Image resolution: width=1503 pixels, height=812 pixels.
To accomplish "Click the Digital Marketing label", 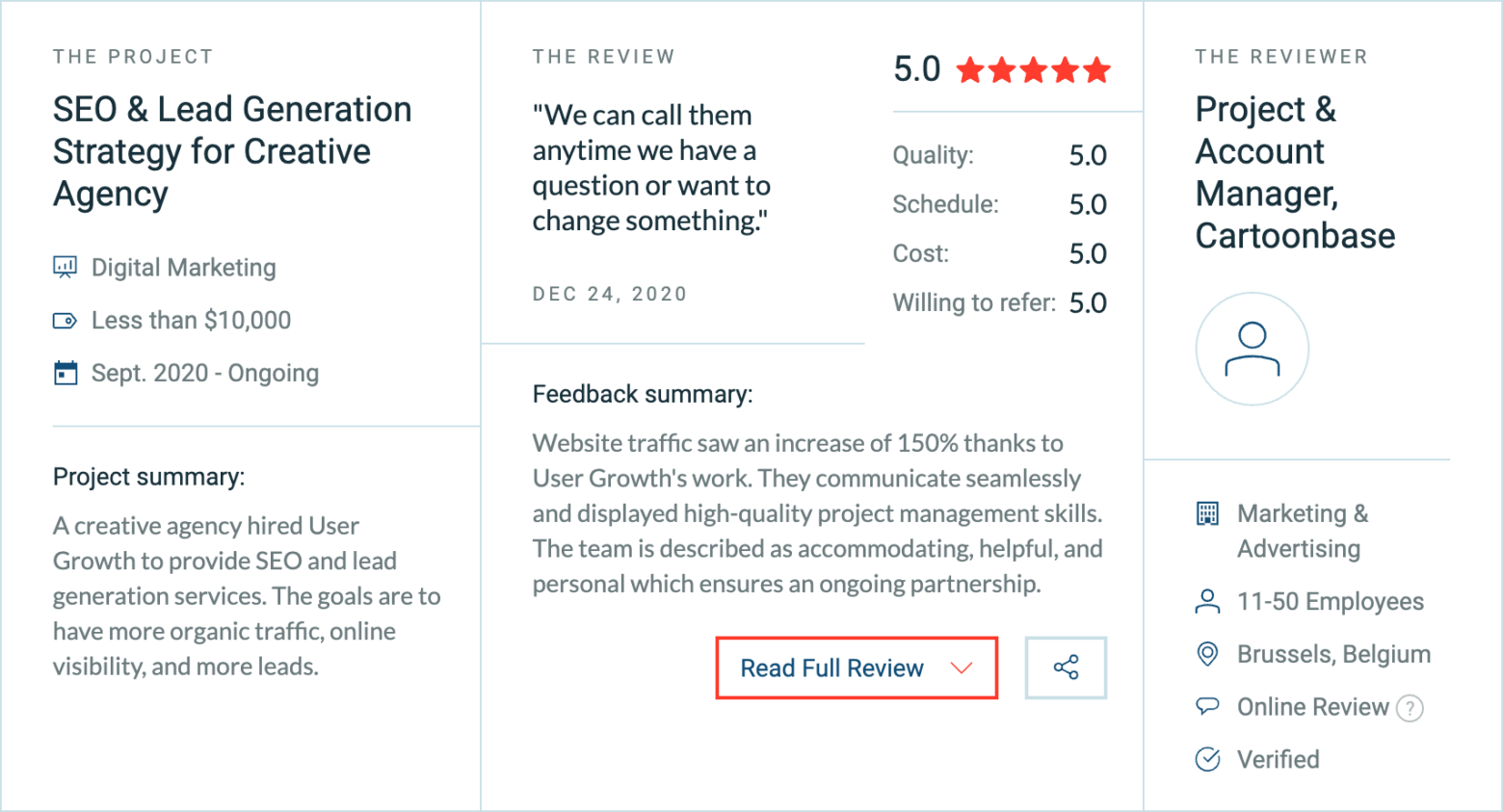I will (184, 268).
